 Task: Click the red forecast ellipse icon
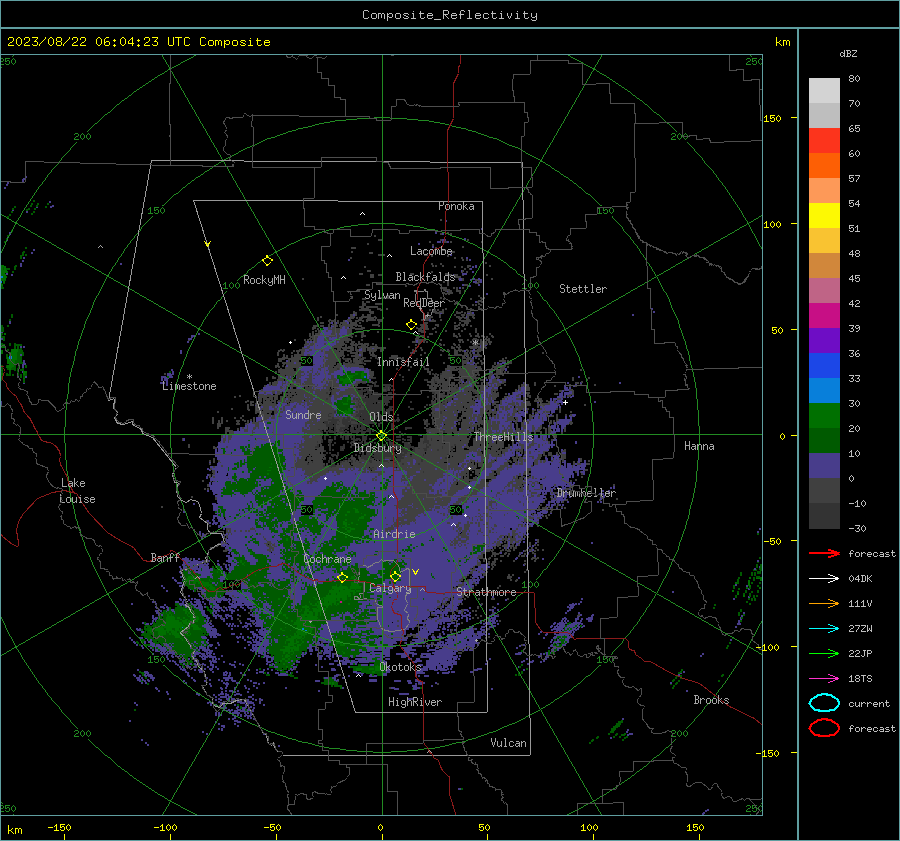click(824, 728)
